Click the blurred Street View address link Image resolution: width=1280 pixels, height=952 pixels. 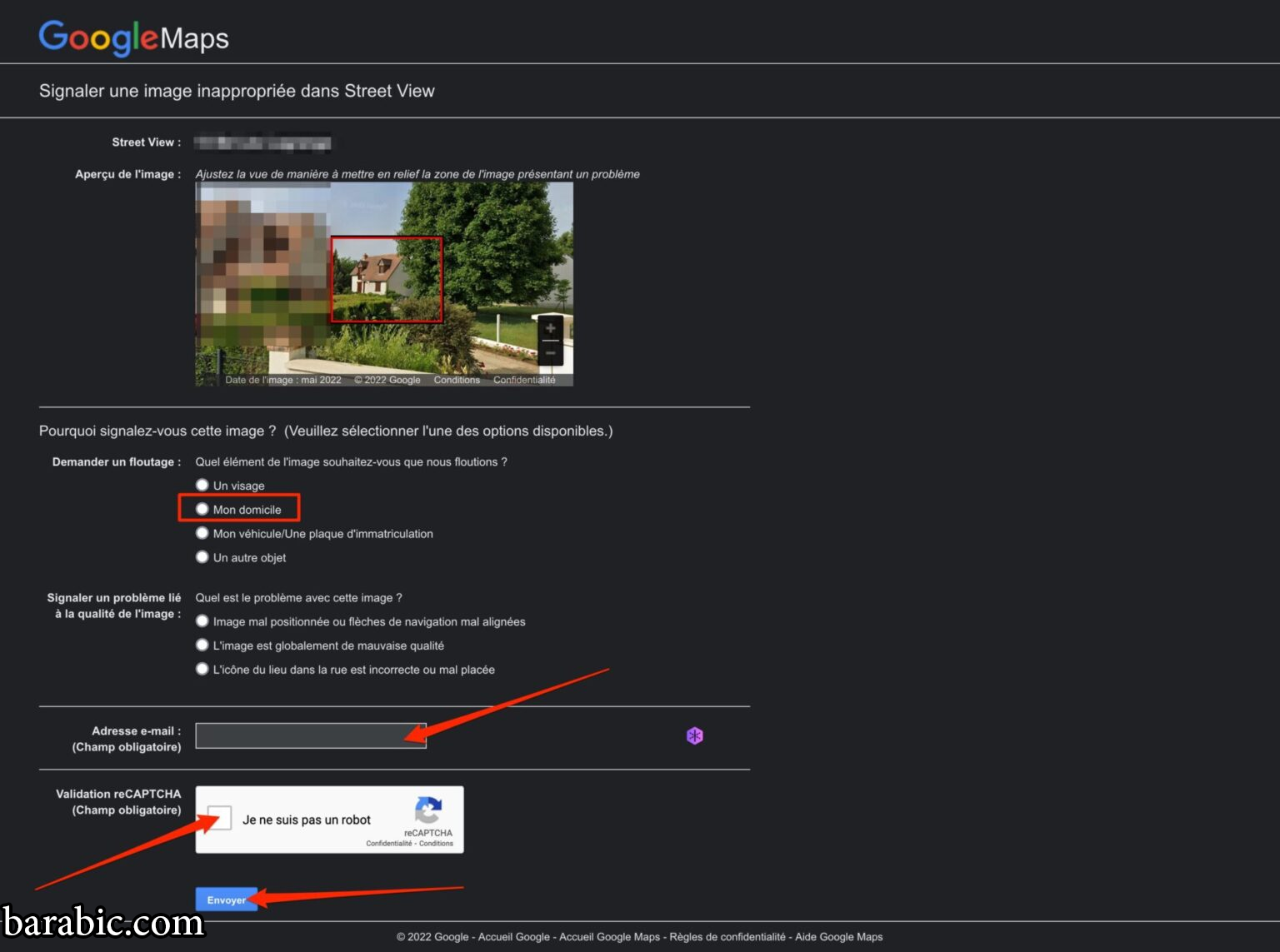tap(262, 142)
